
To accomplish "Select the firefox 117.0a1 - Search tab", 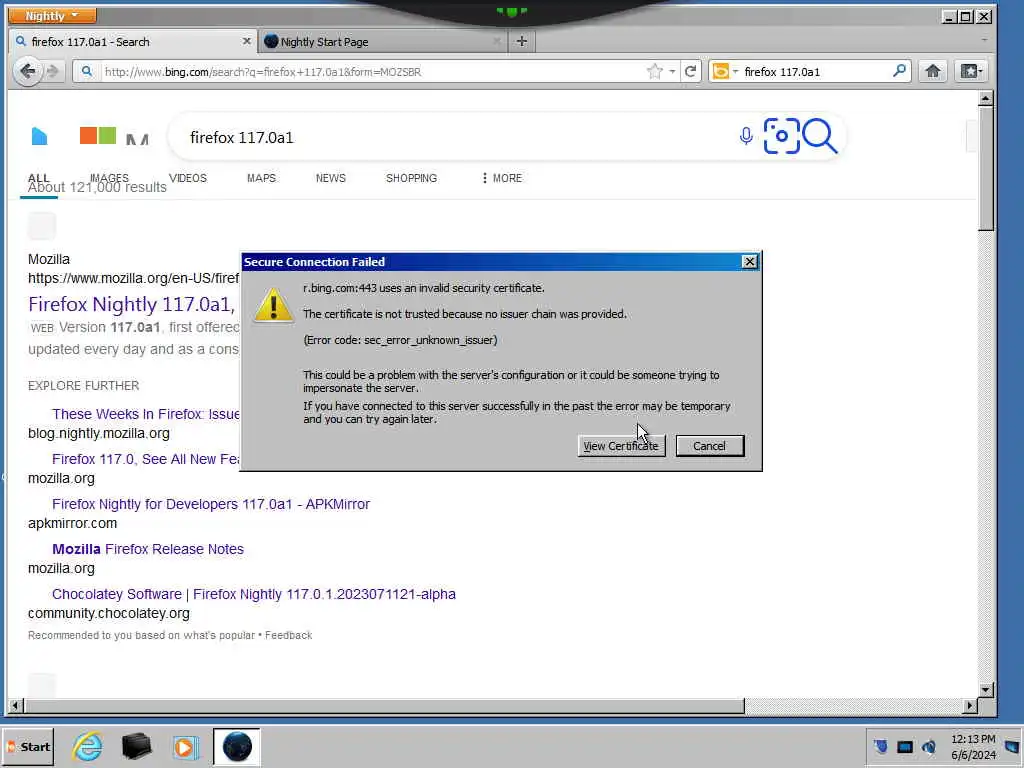I will [133, 41].
